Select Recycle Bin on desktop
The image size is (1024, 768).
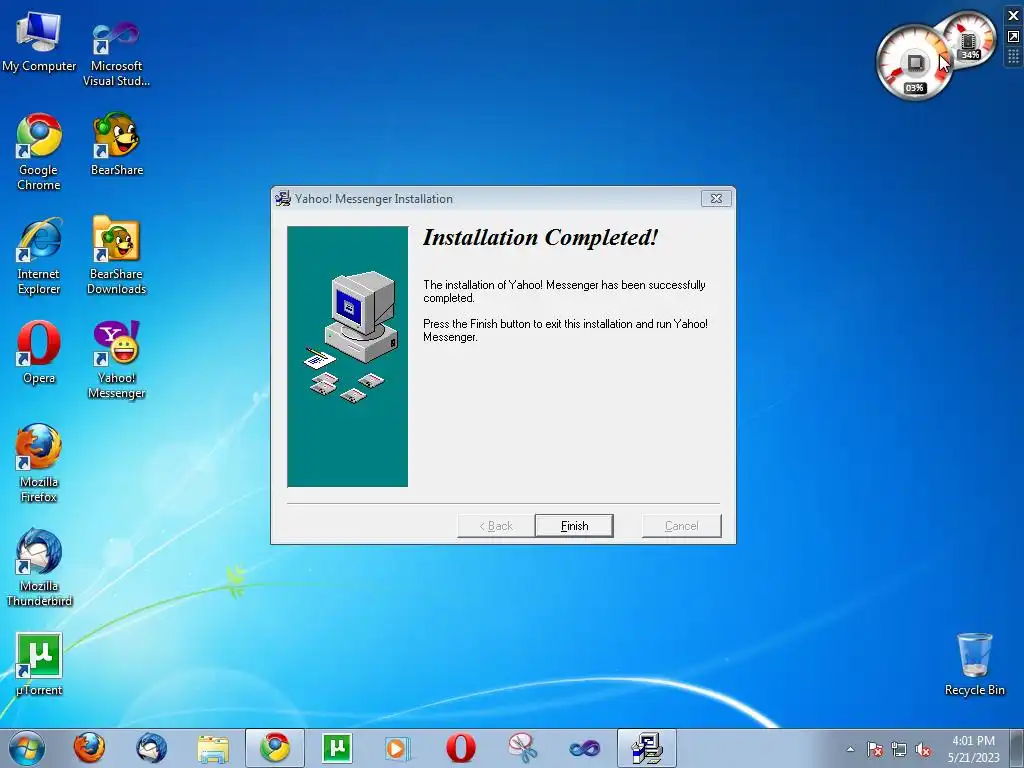pyautogui.click(x=974, y=664)
